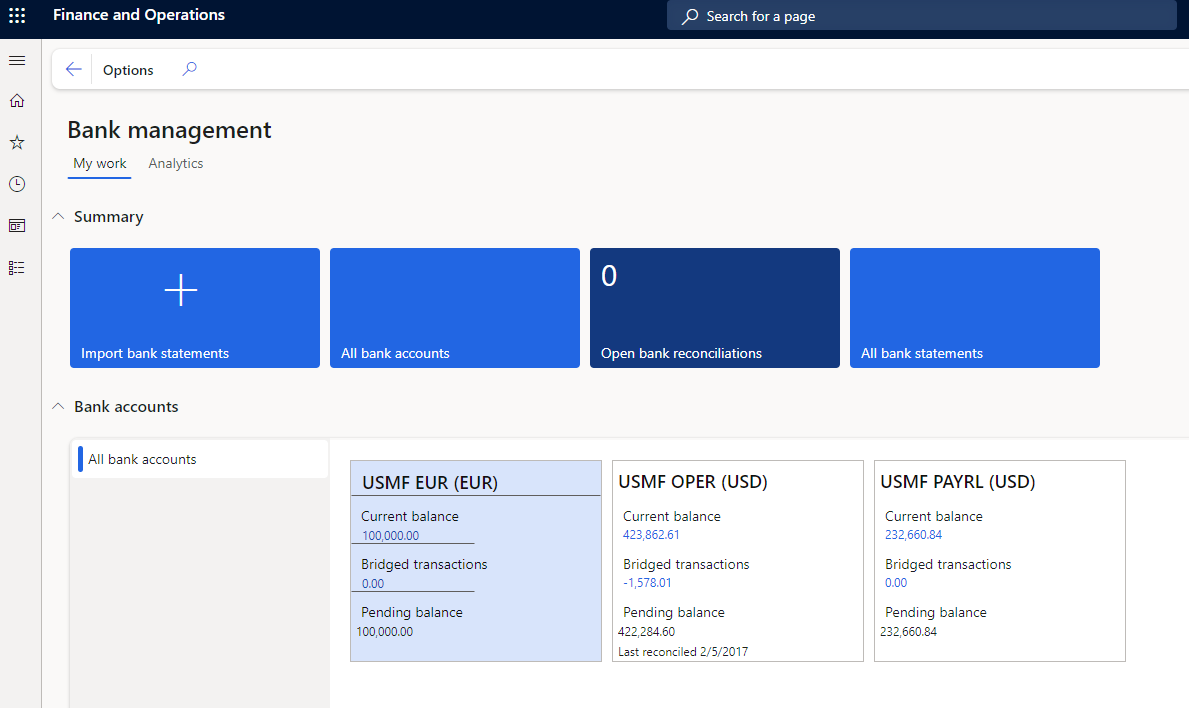
Task: Click the Search for a page field
Action: point(921,15)
